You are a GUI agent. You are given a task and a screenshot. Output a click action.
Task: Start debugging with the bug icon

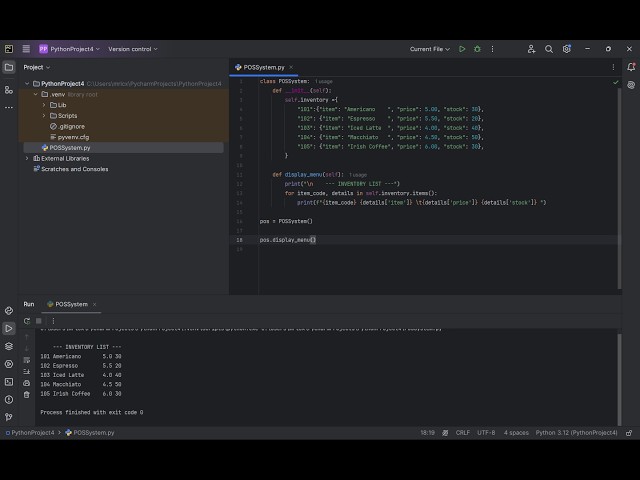477,49
